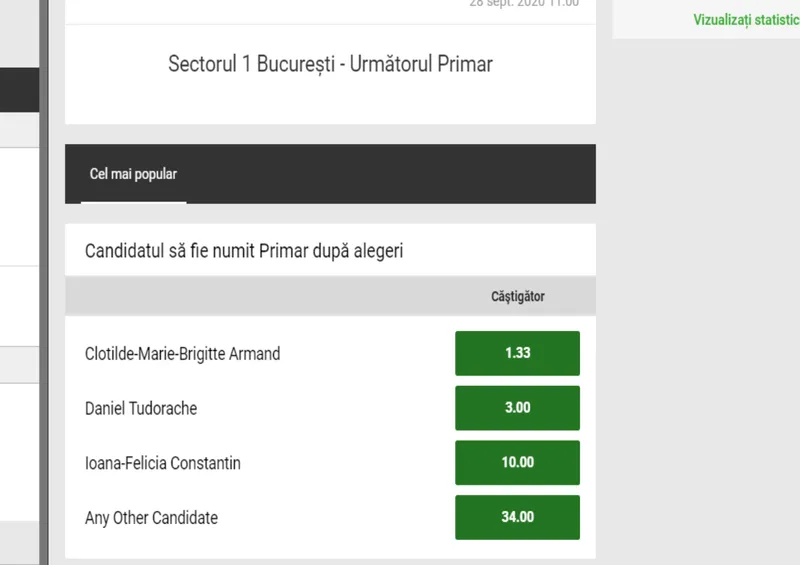The image size is (800, 565).
Task: Click the Any Other Candidate label
Action: 151,518
